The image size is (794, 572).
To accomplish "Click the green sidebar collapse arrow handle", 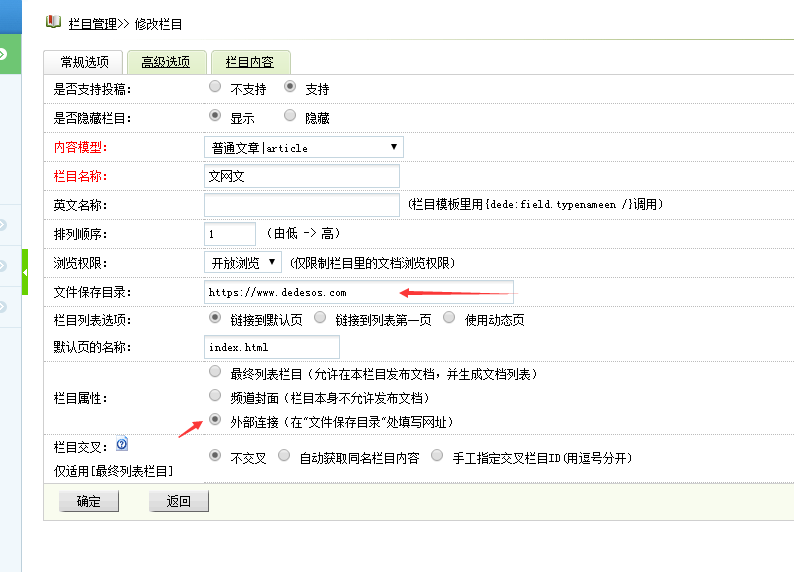I will (x=25, y=272).
